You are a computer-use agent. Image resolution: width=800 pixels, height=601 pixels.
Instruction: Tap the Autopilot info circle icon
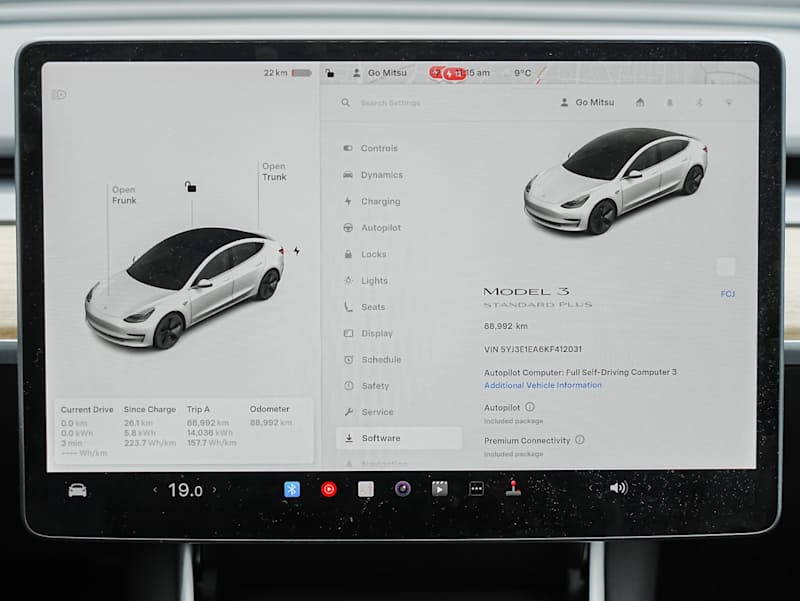pyautogui.click(x=530, y=407)
